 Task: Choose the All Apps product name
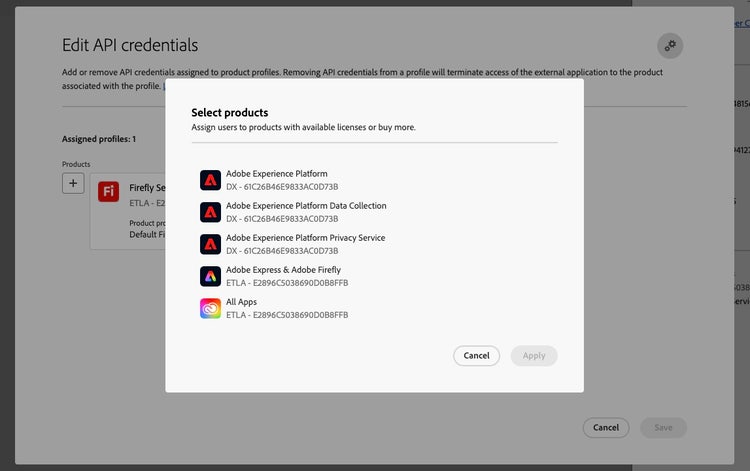pos(242,302)
